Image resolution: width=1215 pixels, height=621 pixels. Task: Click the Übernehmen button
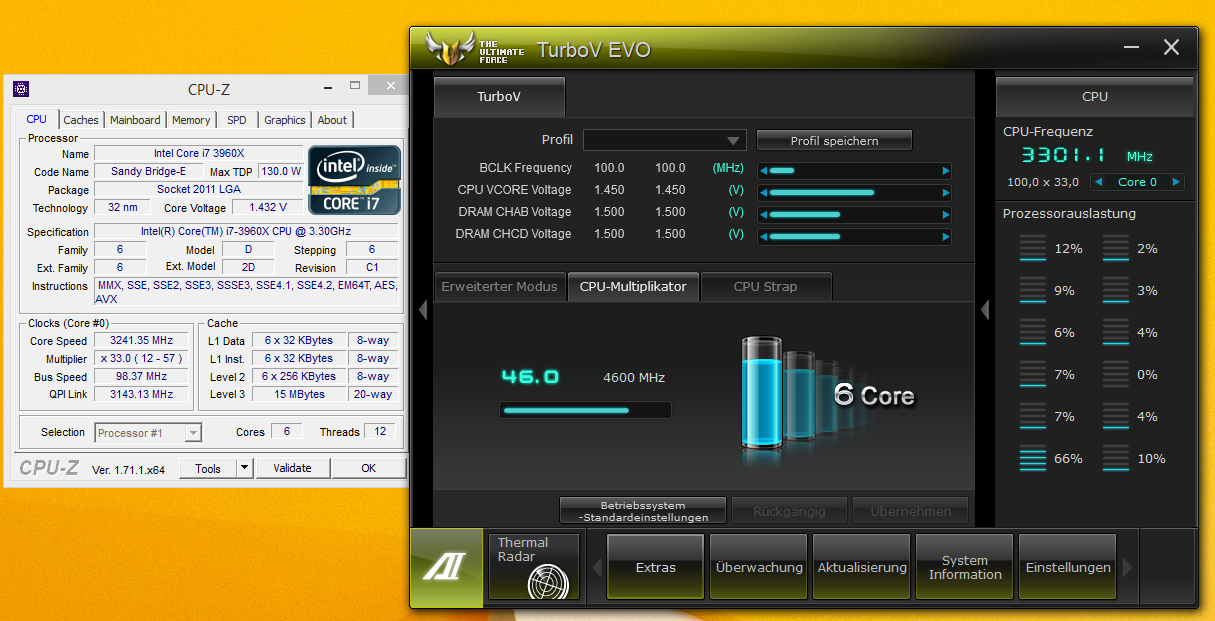click(x=910, y=510)
